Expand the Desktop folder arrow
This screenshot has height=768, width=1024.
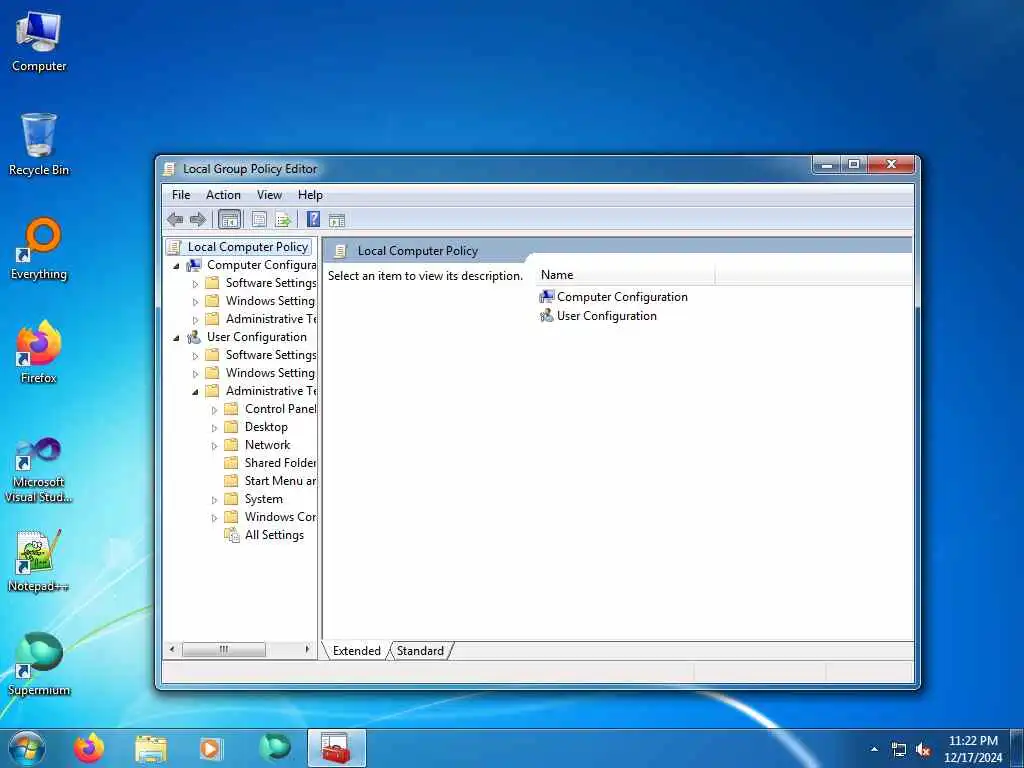click(x=214, y=428)
